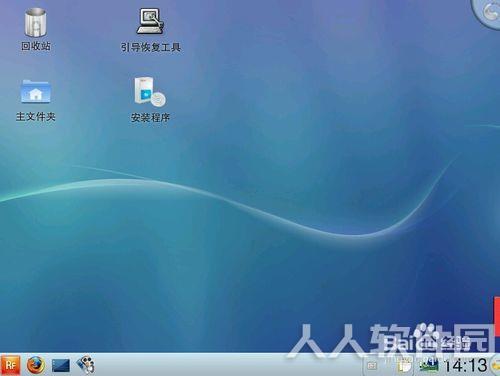Launch Firefox from the taskbar
Screen dimensions: 500x376
click(x=36, y=365)
